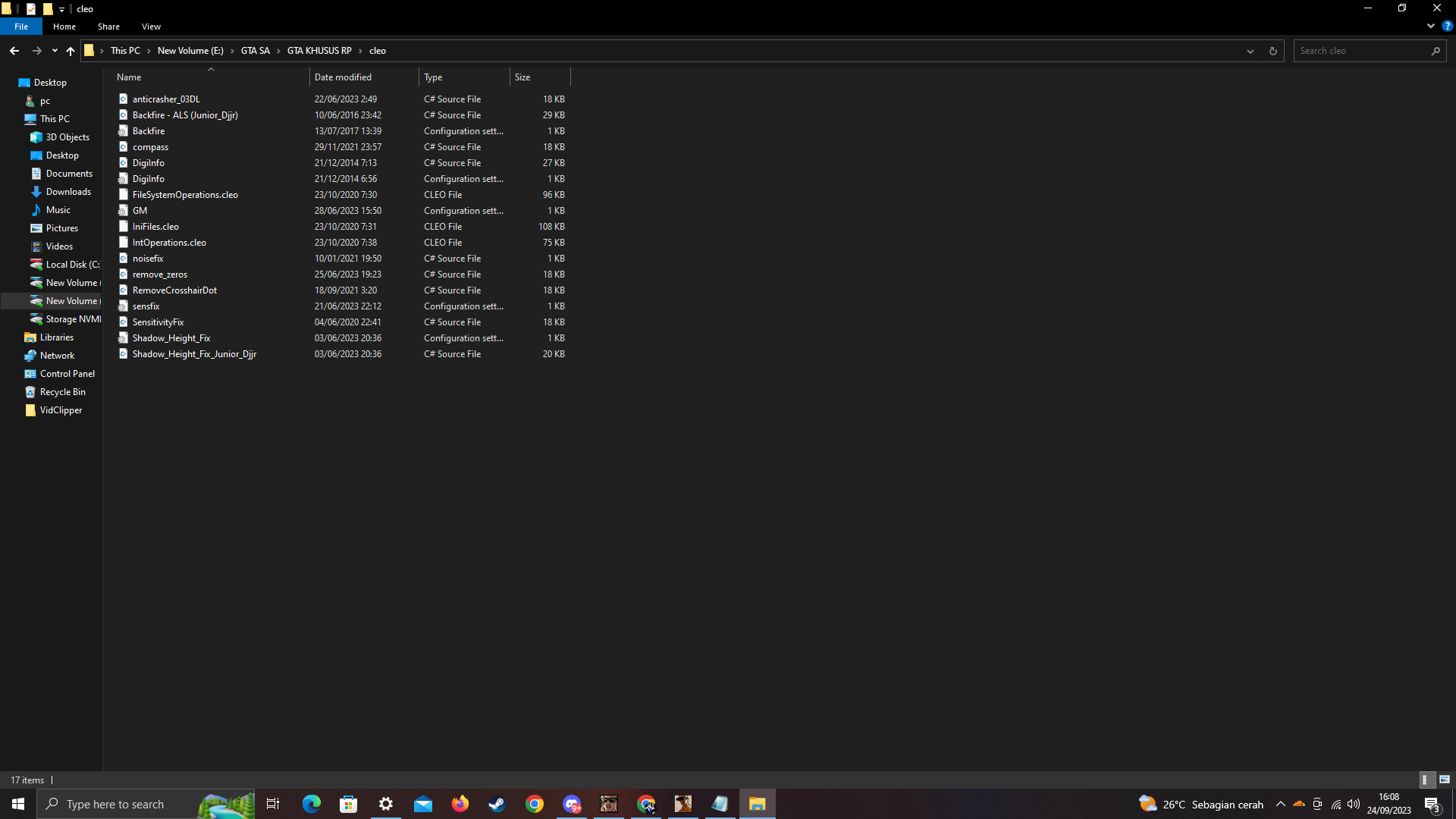Expand the ribbon chevron
The width and height of the screenshot is (1456, 819).
pyautogui.click(x=1431, y=26)
